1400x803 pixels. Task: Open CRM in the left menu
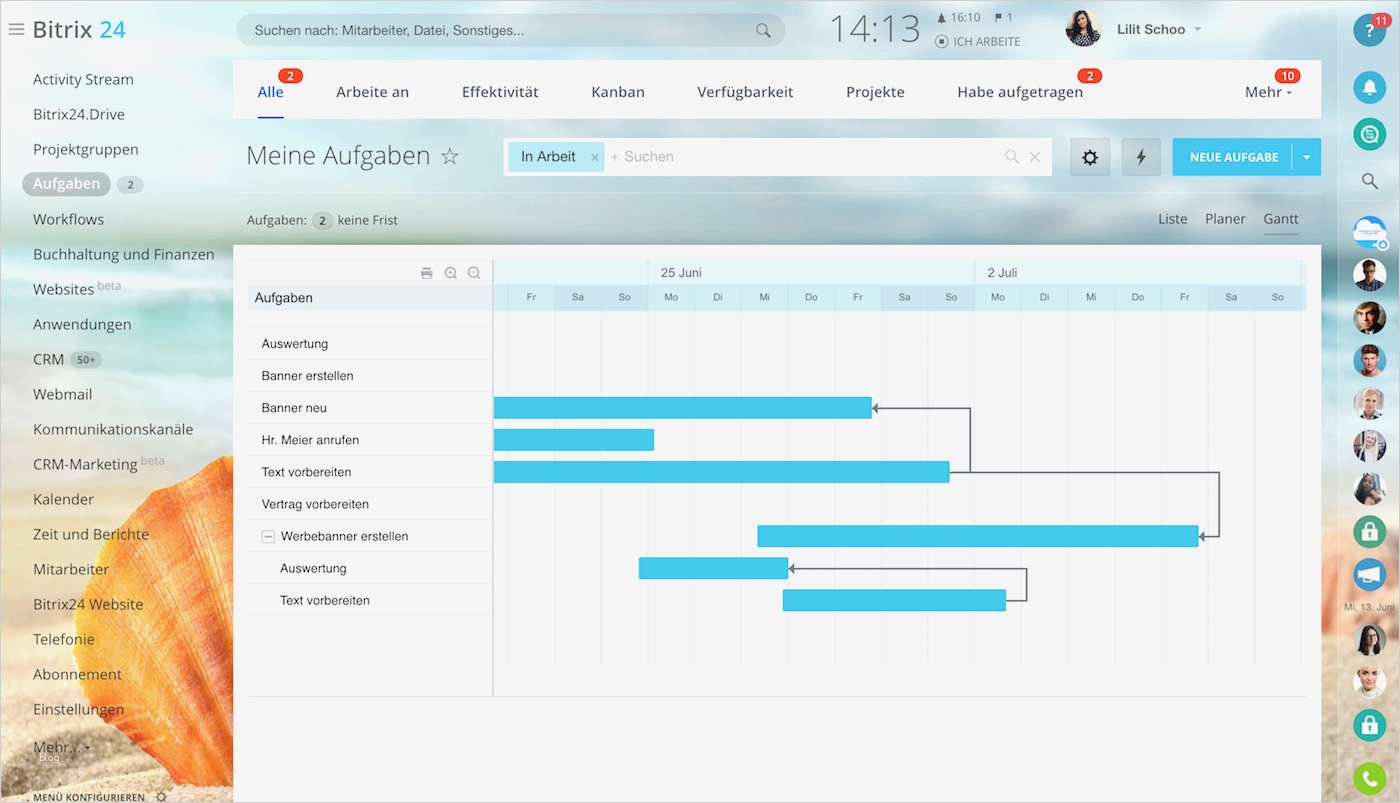48,359
